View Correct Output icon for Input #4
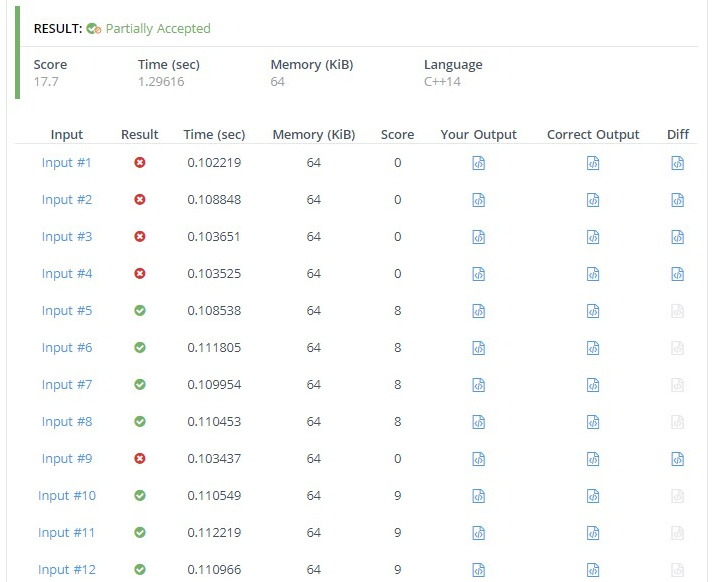Screen dimensions: 719x582 pyautogui.click(x=593, y=274)
